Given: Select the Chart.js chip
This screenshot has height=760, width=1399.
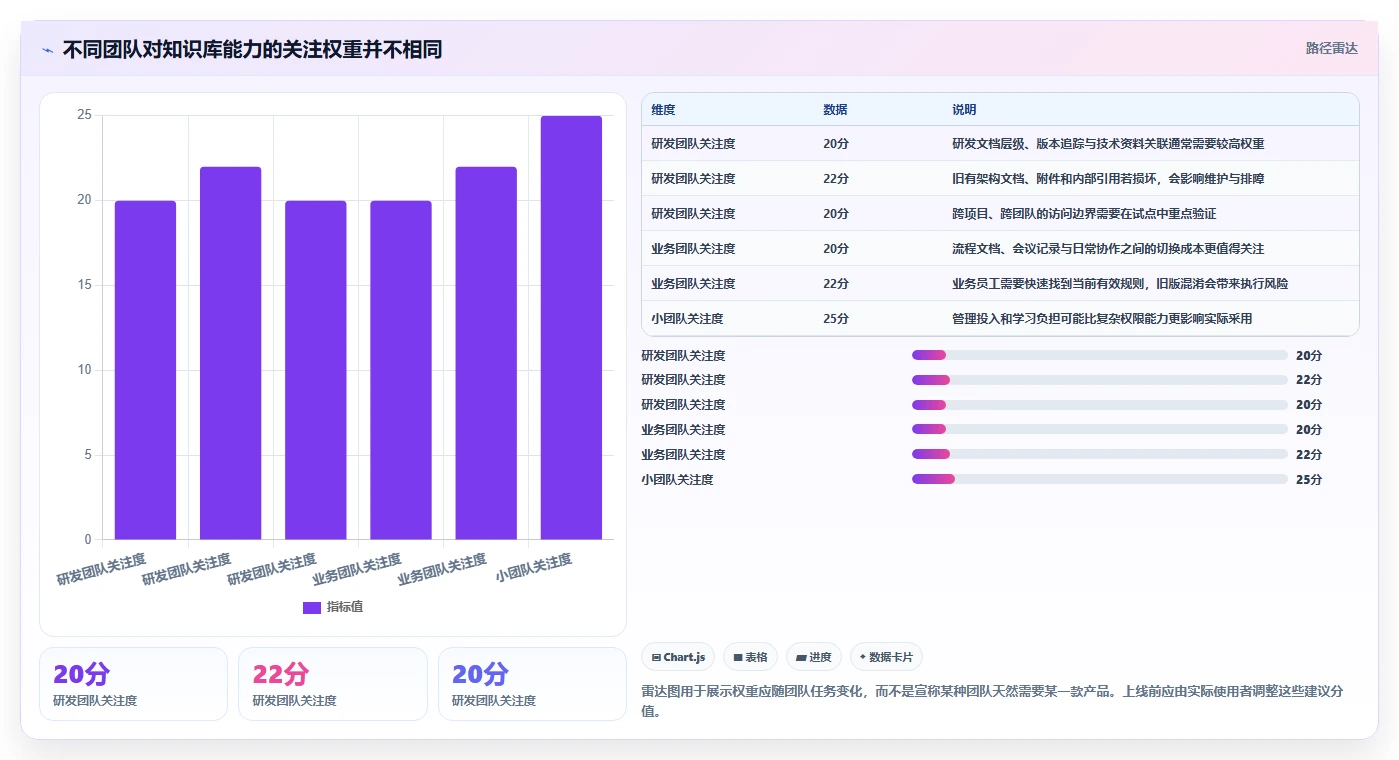Looking at the screenshot, I should (x=678, y=657).
